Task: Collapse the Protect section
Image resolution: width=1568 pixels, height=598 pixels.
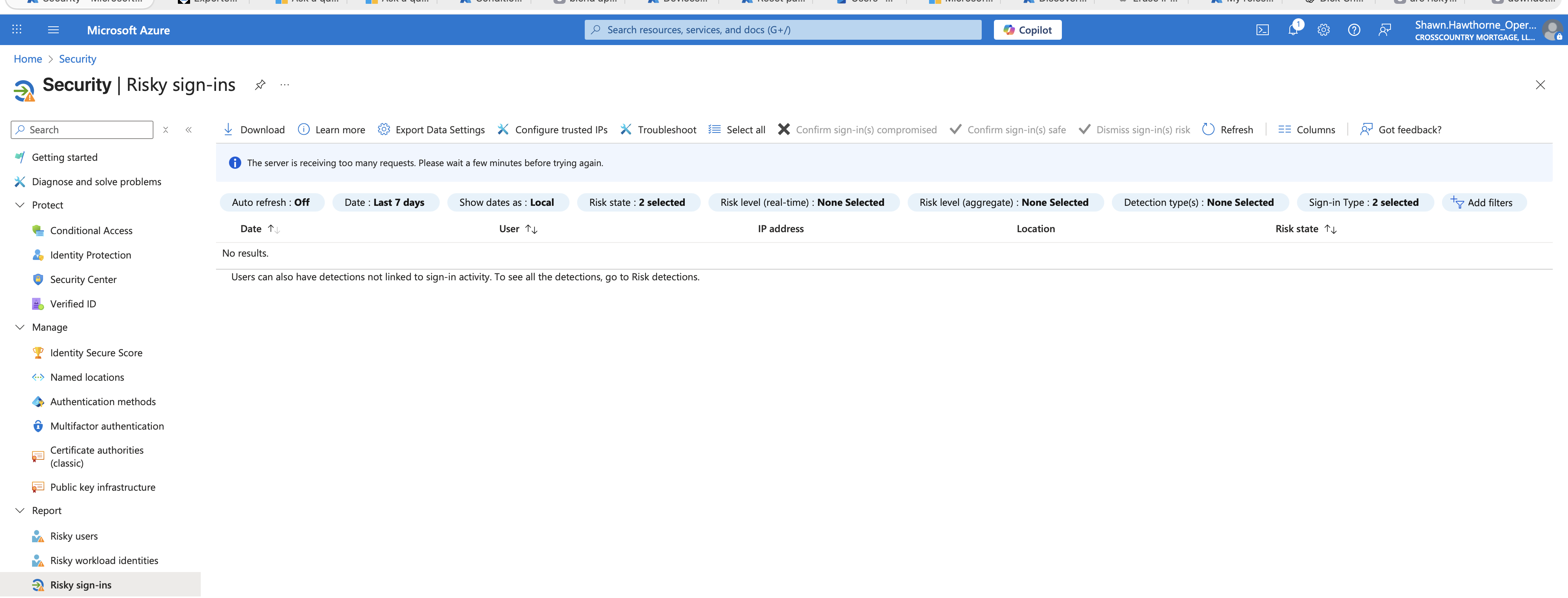Action: [x=19, y=205]
